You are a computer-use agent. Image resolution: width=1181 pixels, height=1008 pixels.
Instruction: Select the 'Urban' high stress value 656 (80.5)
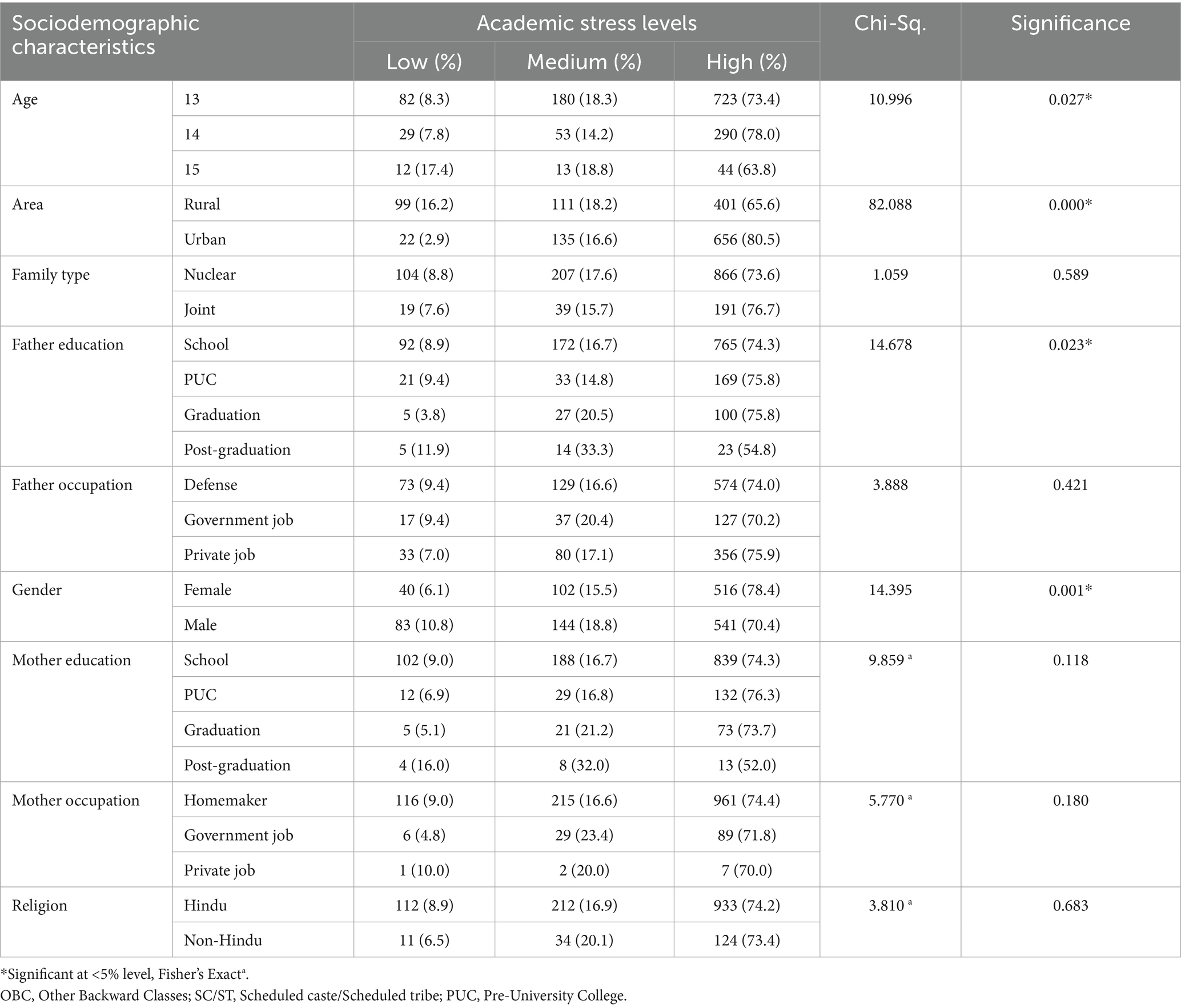(746, 239)
